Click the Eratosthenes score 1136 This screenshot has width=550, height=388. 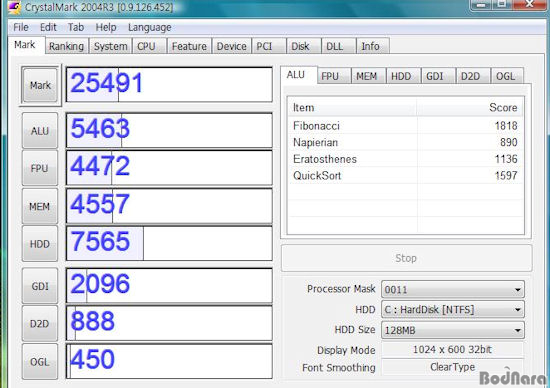coord(506,159)
